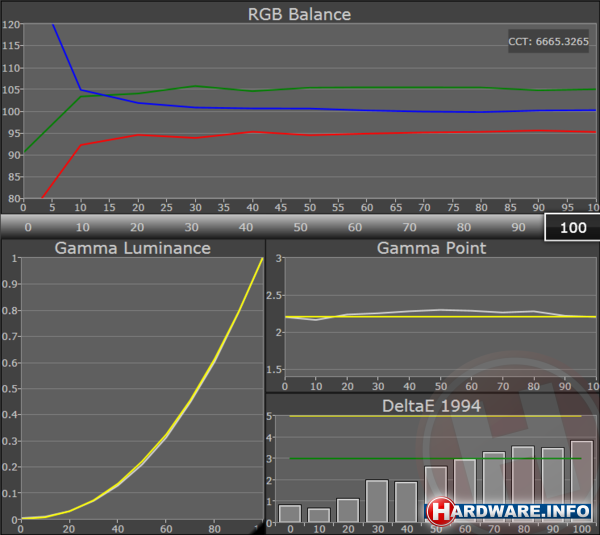Screen dimensions: 600x535
Task: Select the highlighted 100 grayscale level
Action: click(572, 227)
